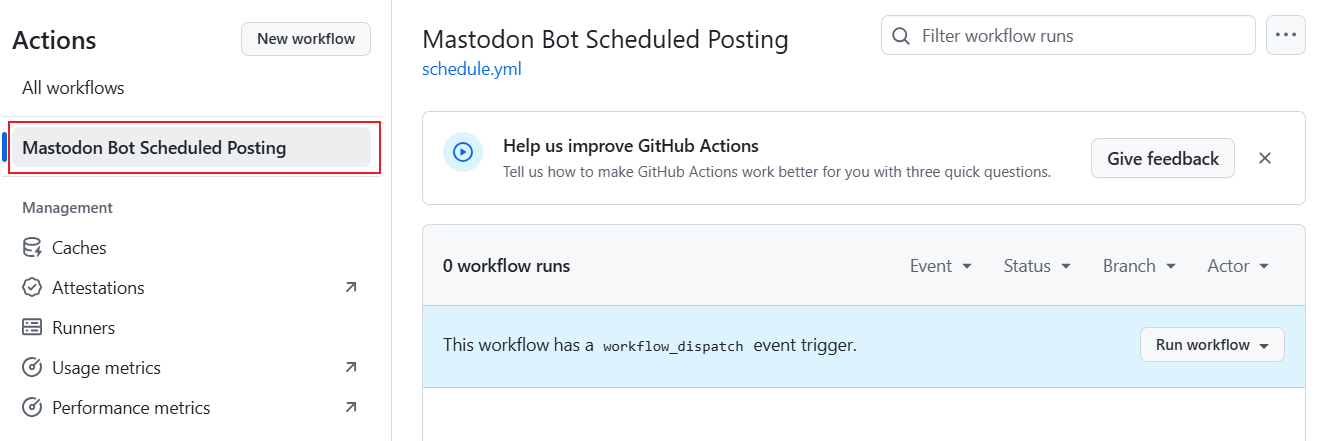Expand the Status filter dropdown
The width and height of the screenshot is (1326, 441).
(x=1037, y=266)
